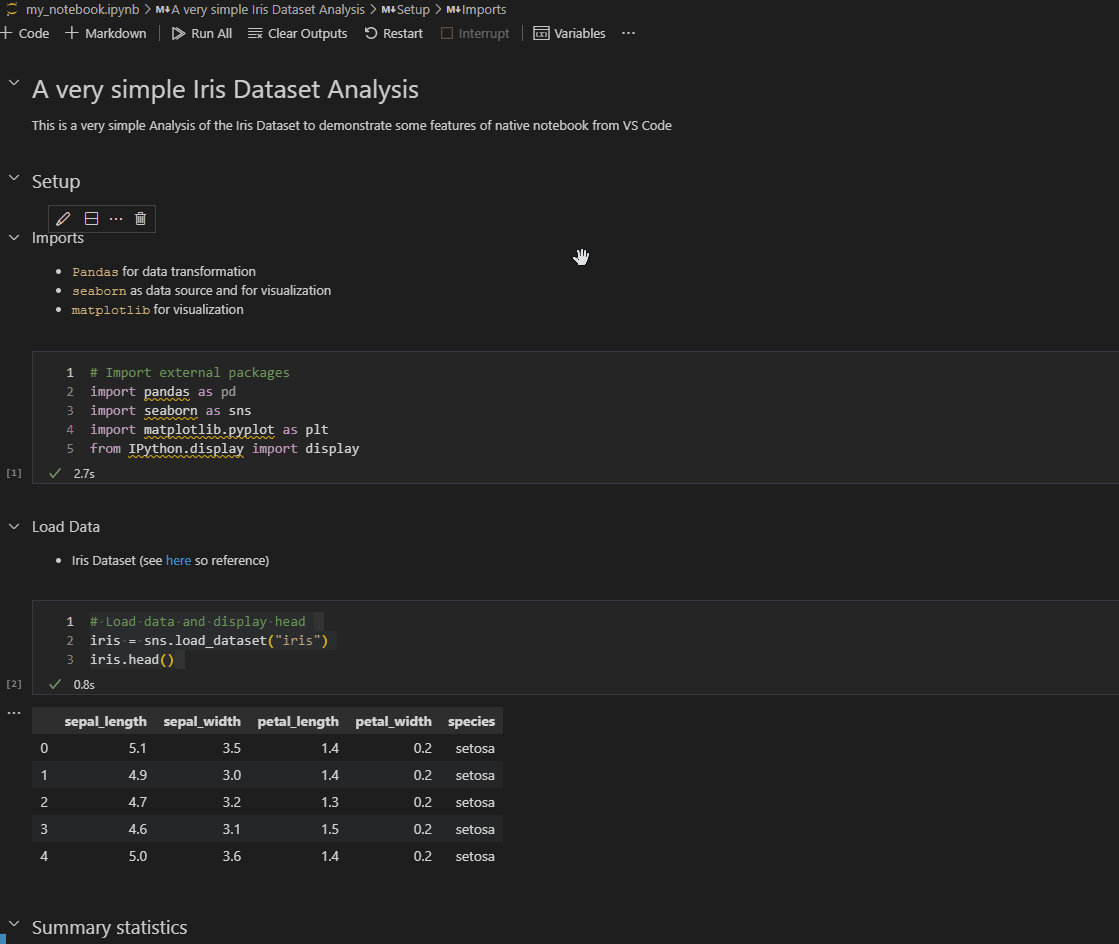Viewport: 1119px width, 944px height.
Task: Click the 2.7s execution time
Action: click(x=84, y=474)
